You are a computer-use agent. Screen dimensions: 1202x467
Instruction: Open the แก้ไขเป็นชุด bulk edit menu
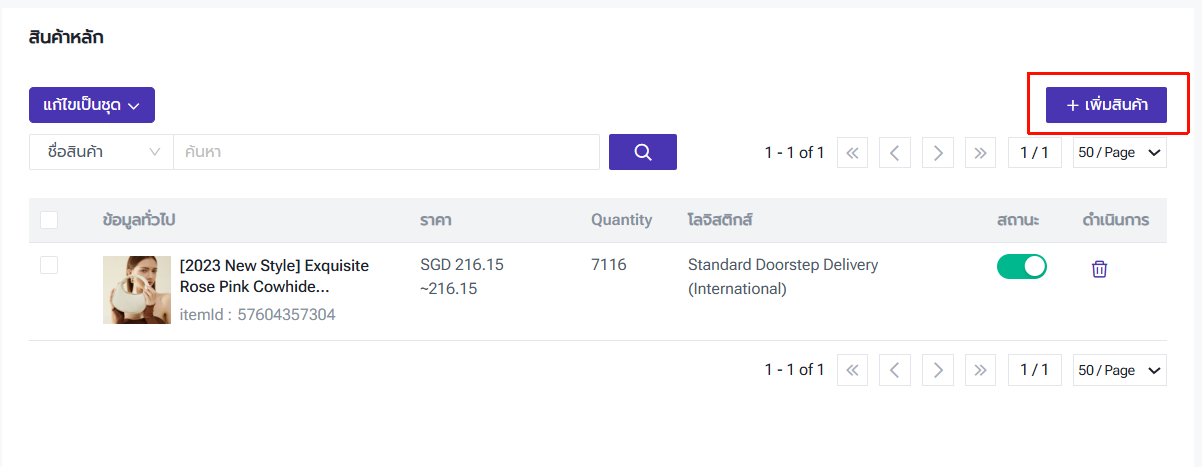tap(92, 105)
